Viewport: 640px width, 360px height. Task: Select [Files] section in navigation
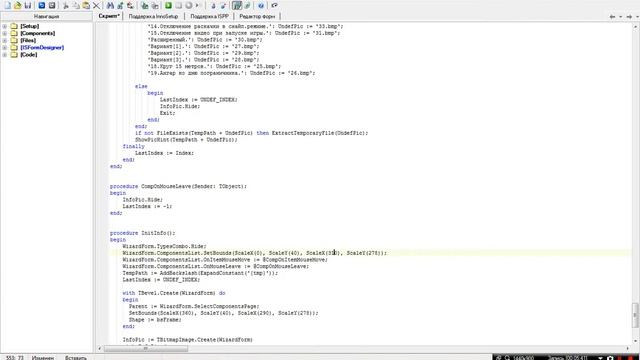[28, 40]
